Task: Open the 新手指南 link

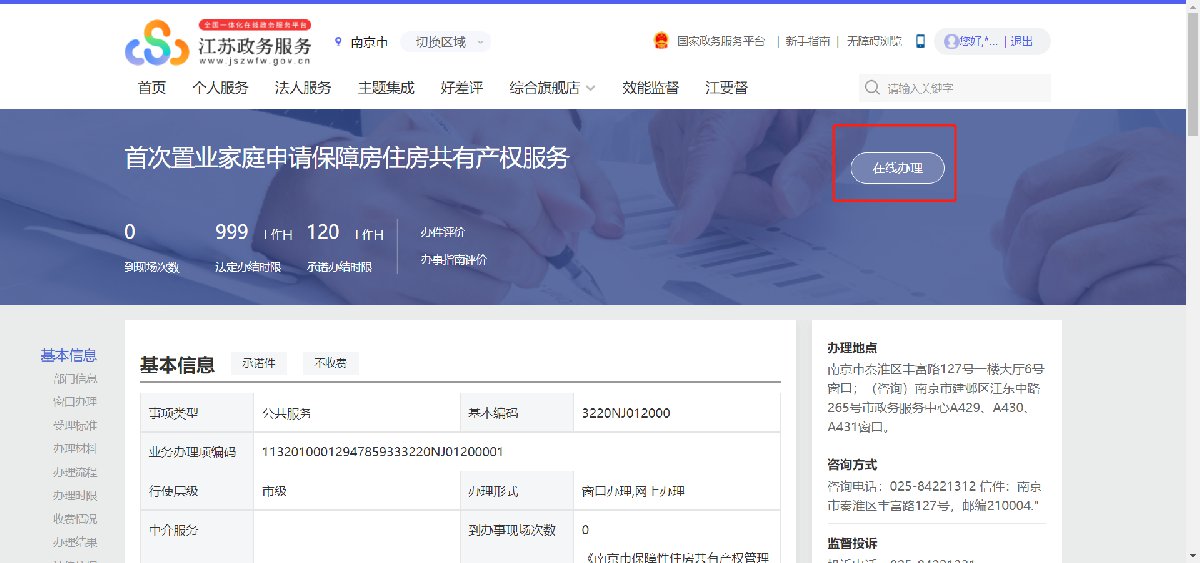Action: (x=806, y=41)
